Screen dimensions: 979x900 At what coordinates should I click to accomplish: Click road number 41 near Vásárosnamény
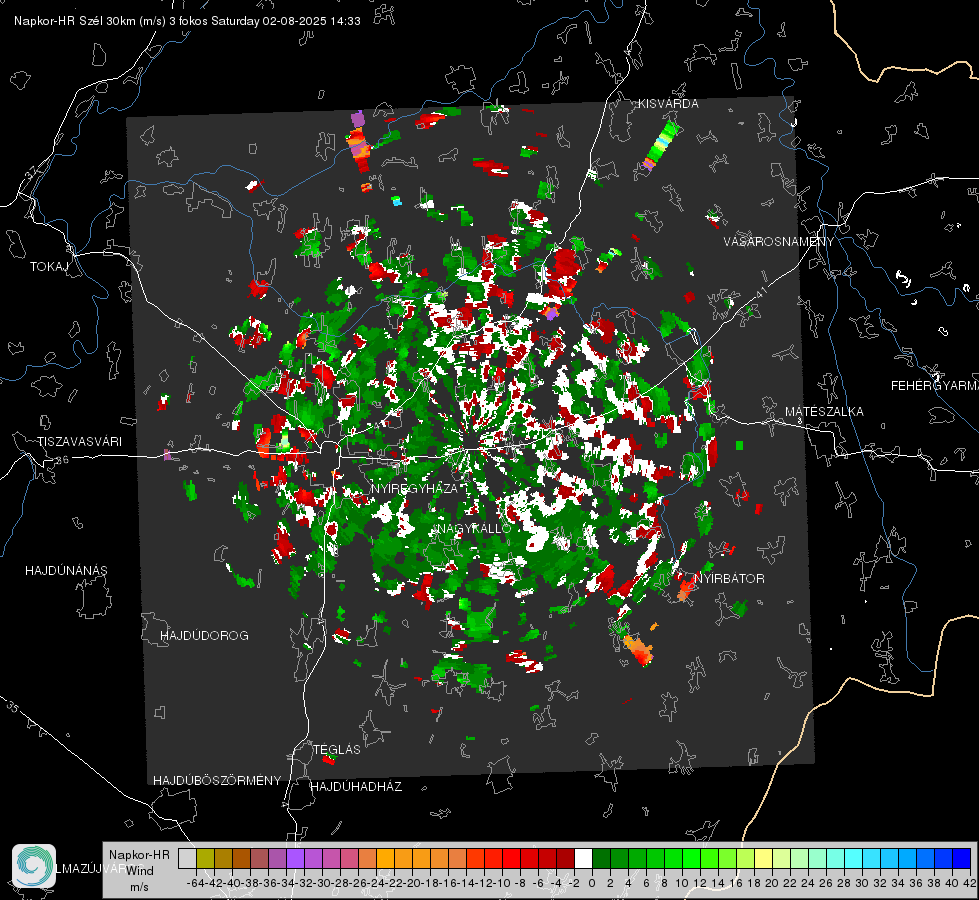pyautogui.click(x=761, y=292)
